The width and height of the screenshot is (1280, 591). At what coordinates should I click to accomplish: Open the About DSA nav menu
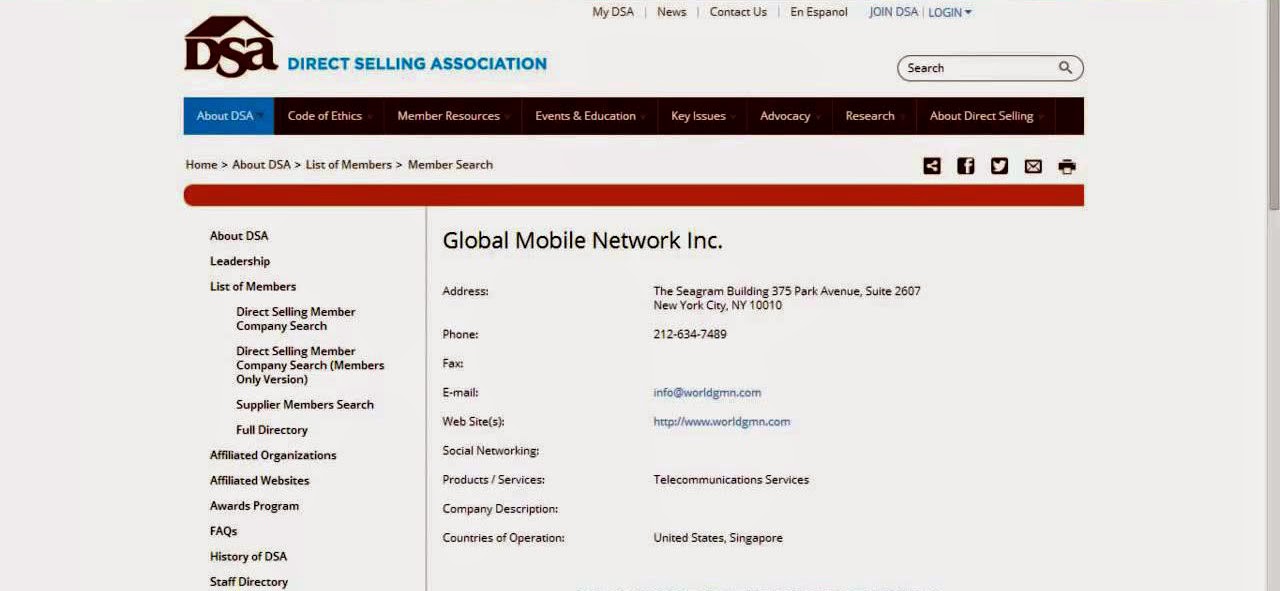(x=229, y=116)
